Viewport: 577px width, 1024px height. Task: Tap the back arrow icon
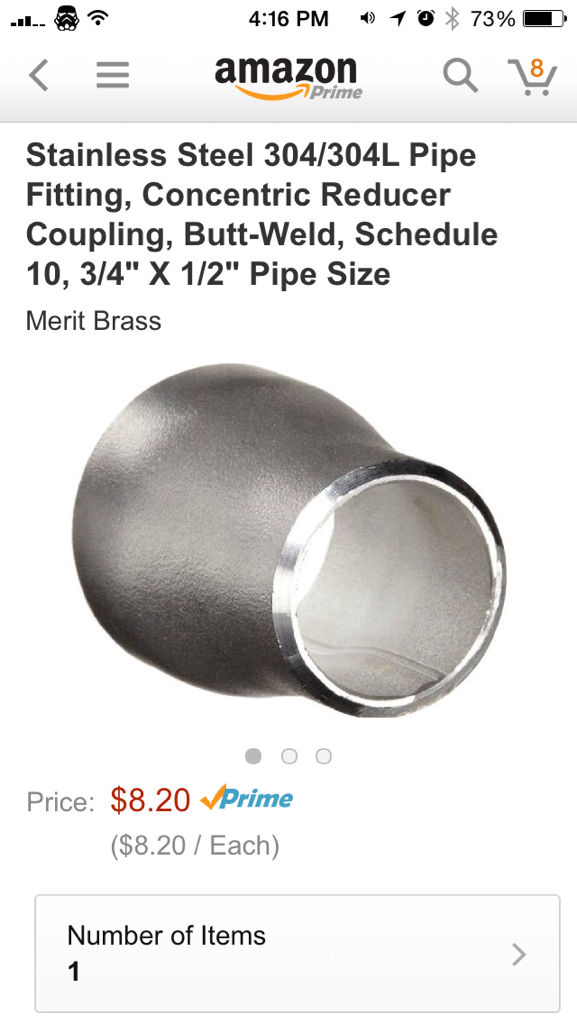tap(39, 74)
